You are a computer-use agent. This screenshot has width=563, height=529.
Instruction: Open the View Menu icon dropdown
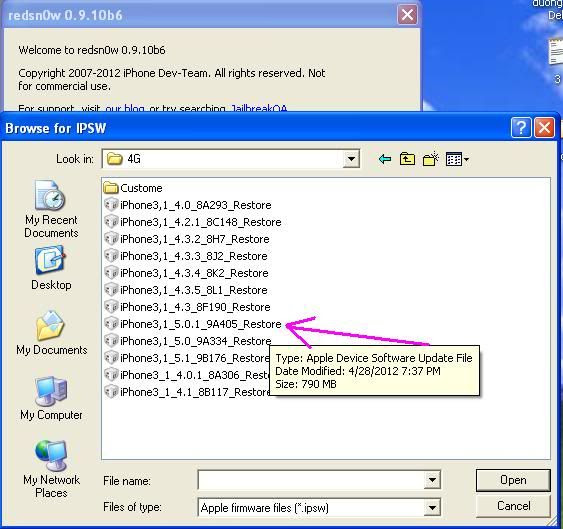(457, 159)
